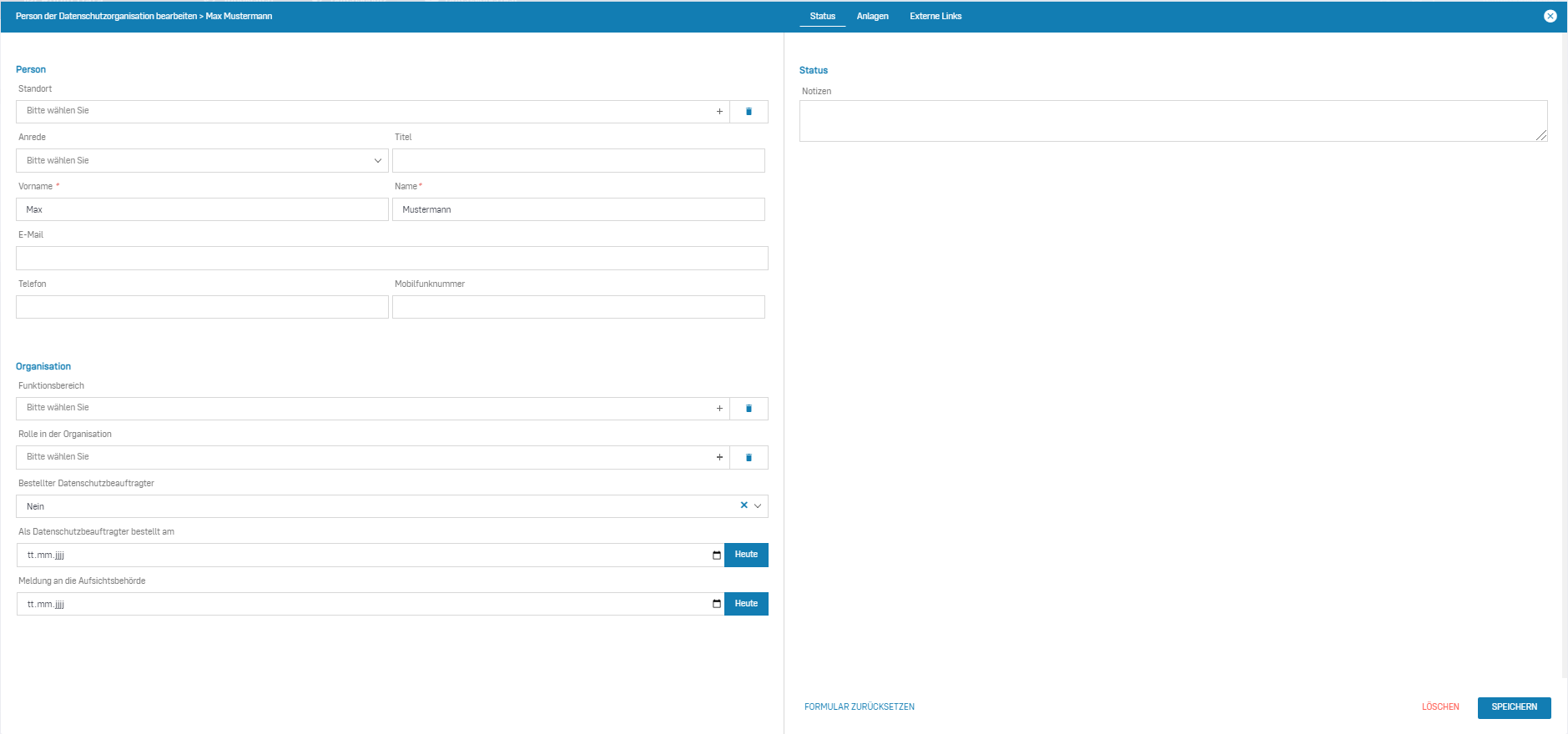Delete the Rolle in der Organisation selection
This screenshot has height=734, width=1568.
[749, 457]
